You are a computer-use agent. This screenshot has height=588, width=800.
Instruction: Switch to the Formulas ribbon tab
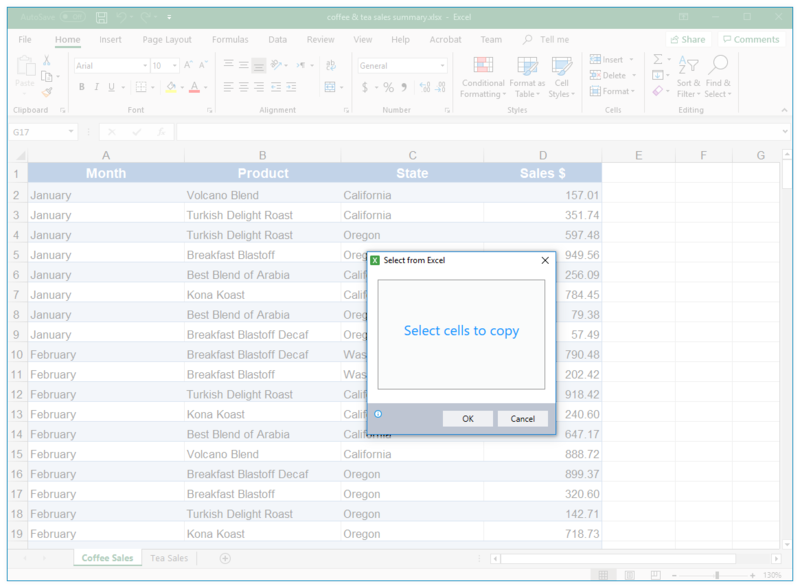point(230,39)
